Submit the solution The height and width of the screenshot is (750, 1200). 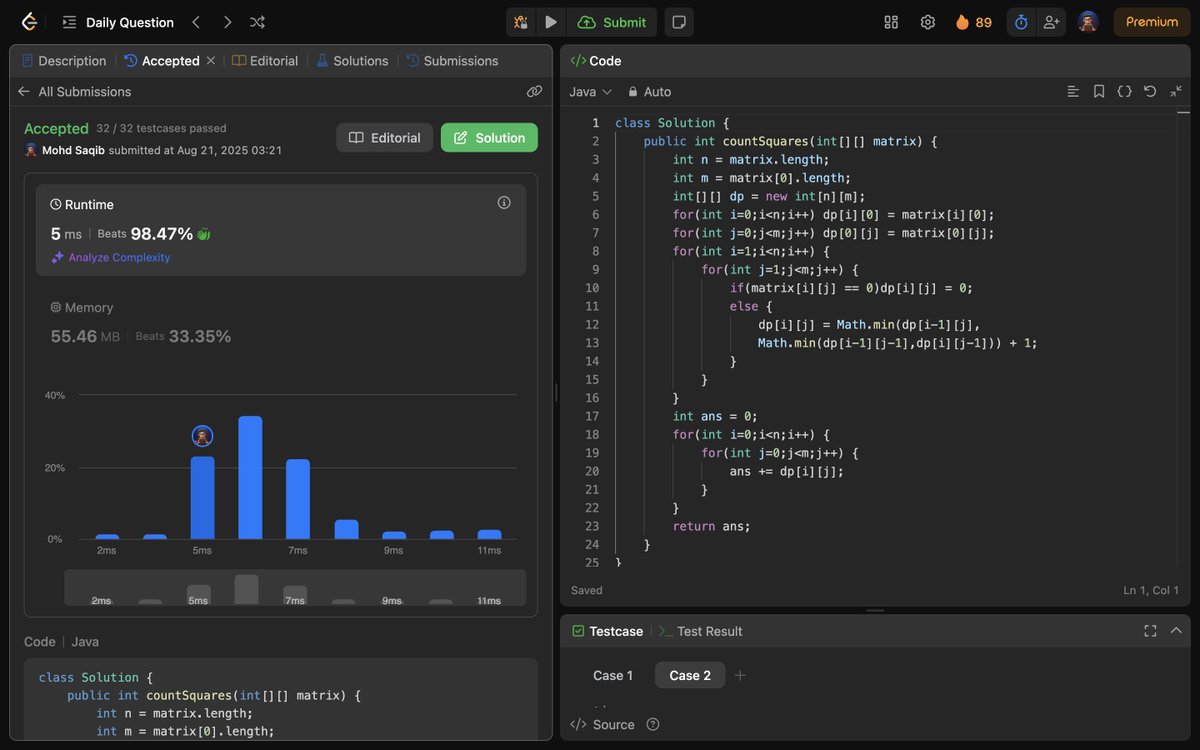click(x=612, y=22)
